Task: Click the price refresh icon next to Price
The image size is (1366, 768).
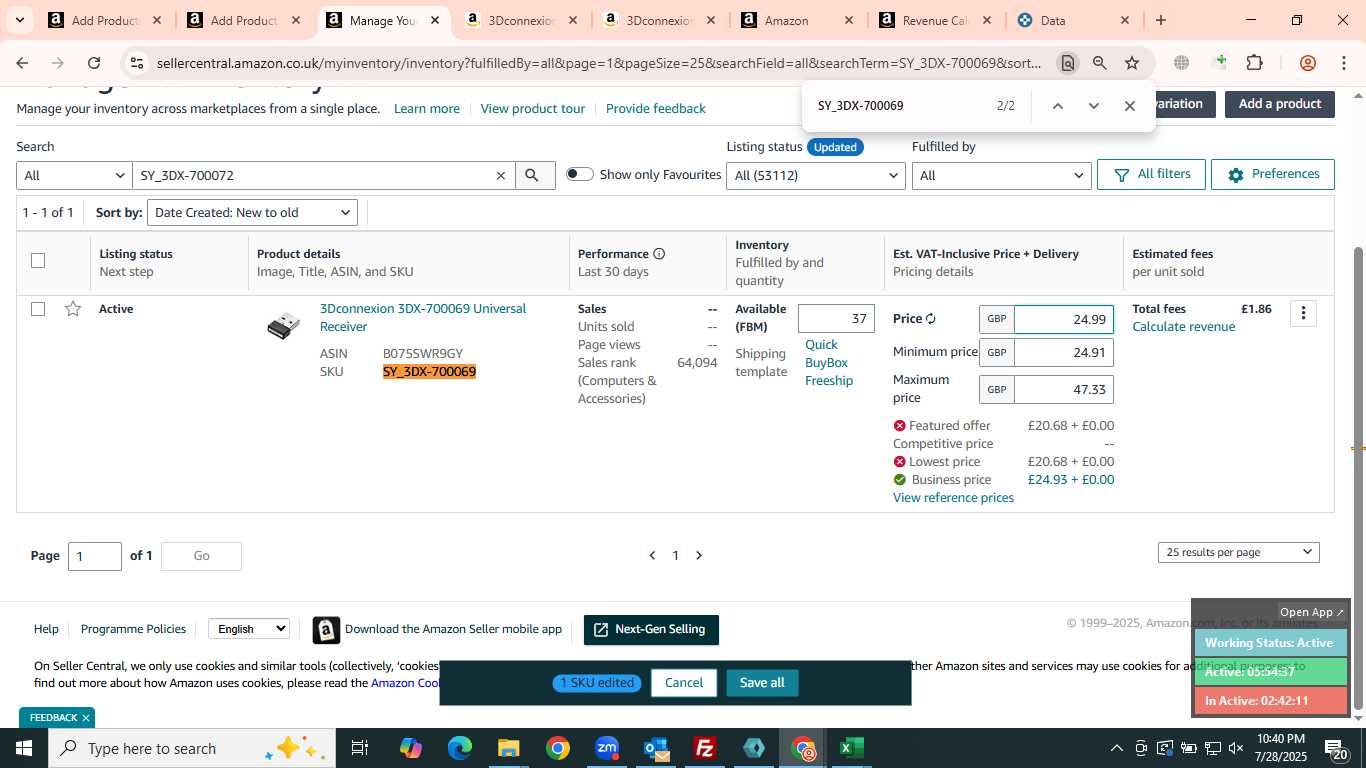Action: 931,319
